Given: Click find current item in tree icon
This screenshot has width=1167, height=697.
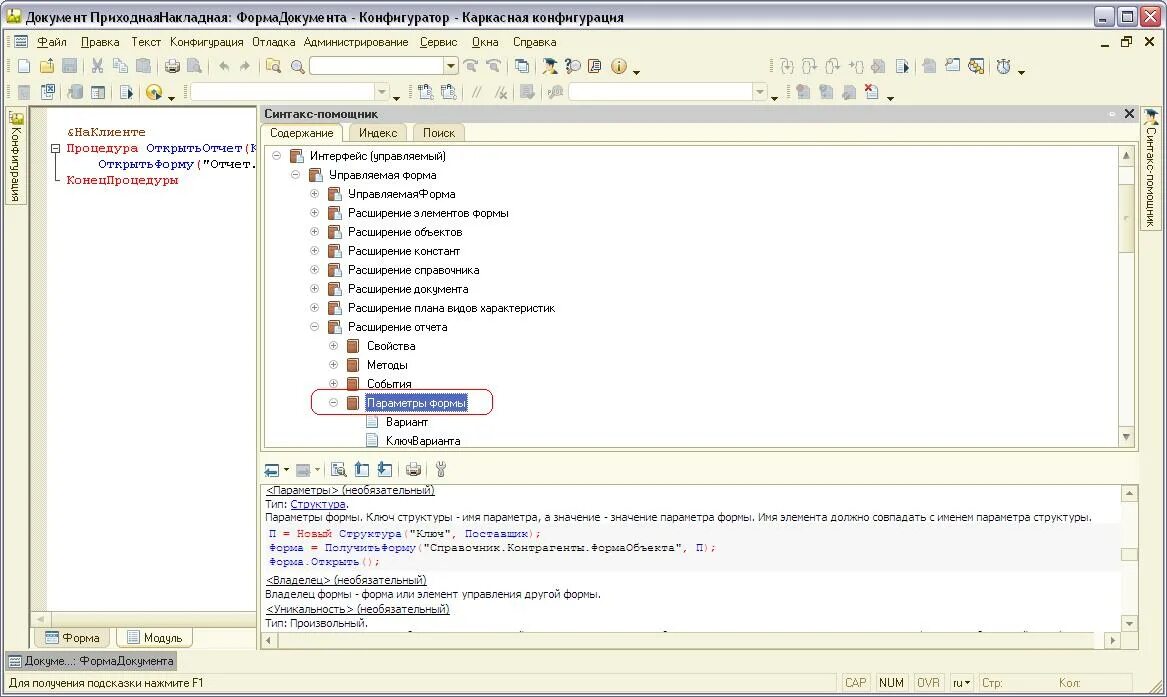Looking at the screenshot, I should (x=339, y=470).
